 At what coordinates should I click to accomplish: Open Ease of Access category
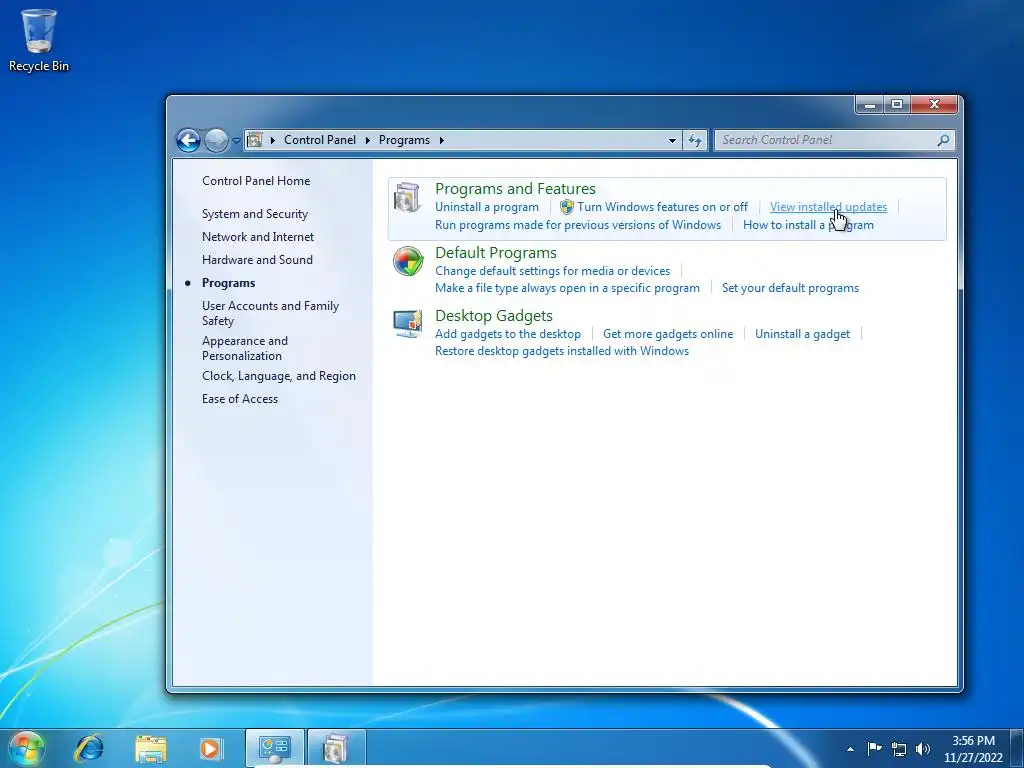click(x=240, y=399)
